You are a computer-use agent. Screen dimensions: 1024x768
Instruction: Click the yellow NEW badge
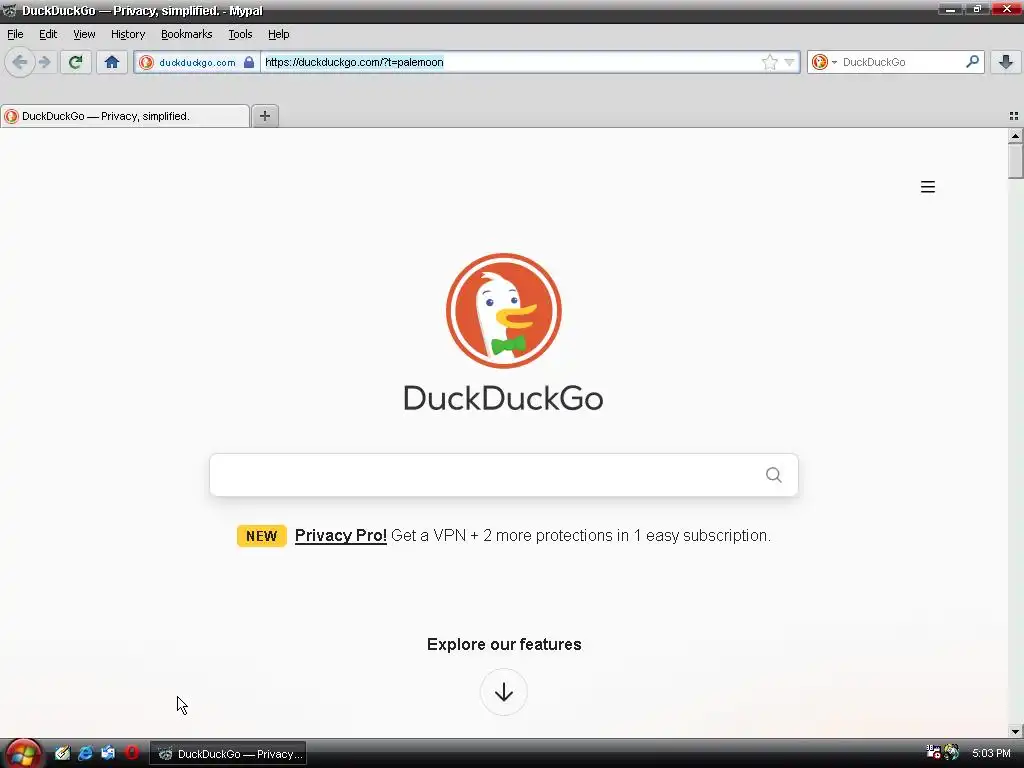click(x=261, y=536)
